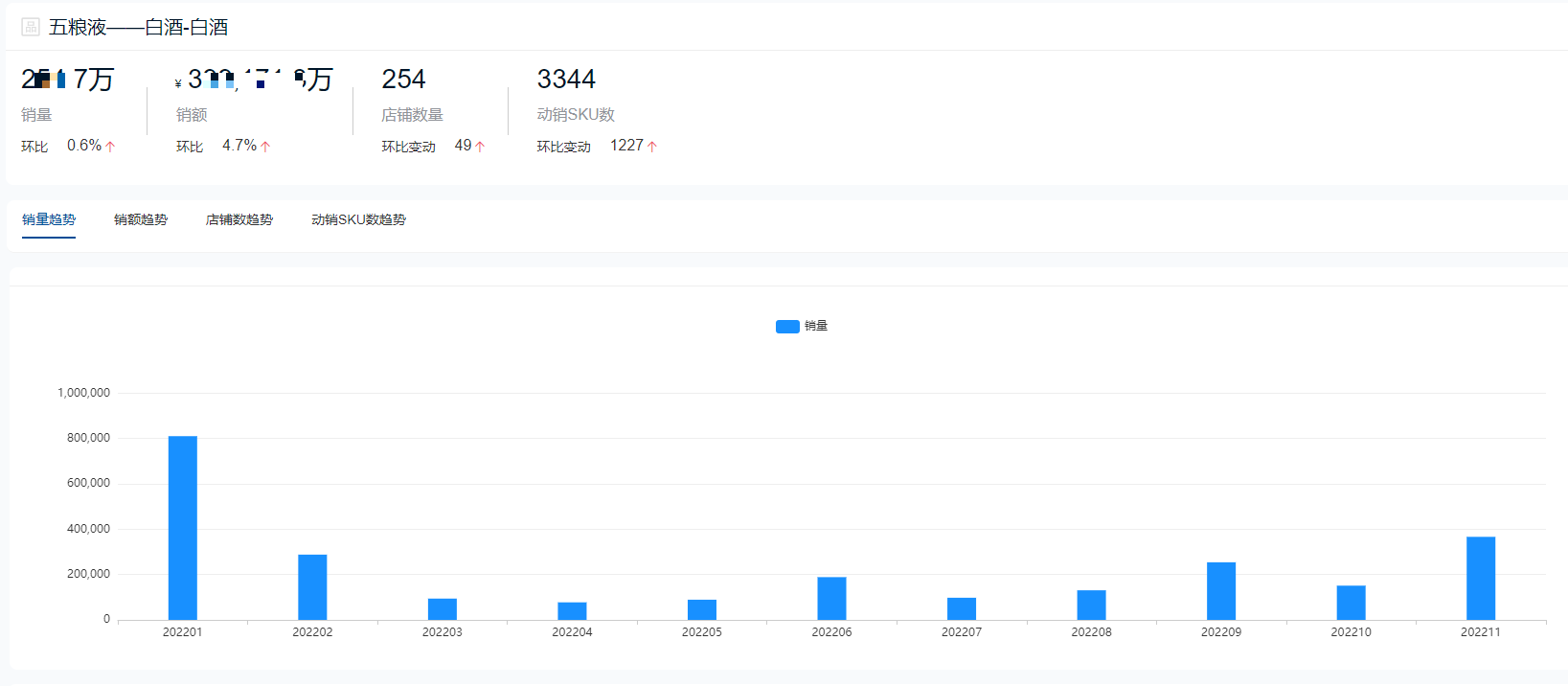1568x686 pixels.
Task: Select the 202202 sales bar
Action: [x=312, y=586]
